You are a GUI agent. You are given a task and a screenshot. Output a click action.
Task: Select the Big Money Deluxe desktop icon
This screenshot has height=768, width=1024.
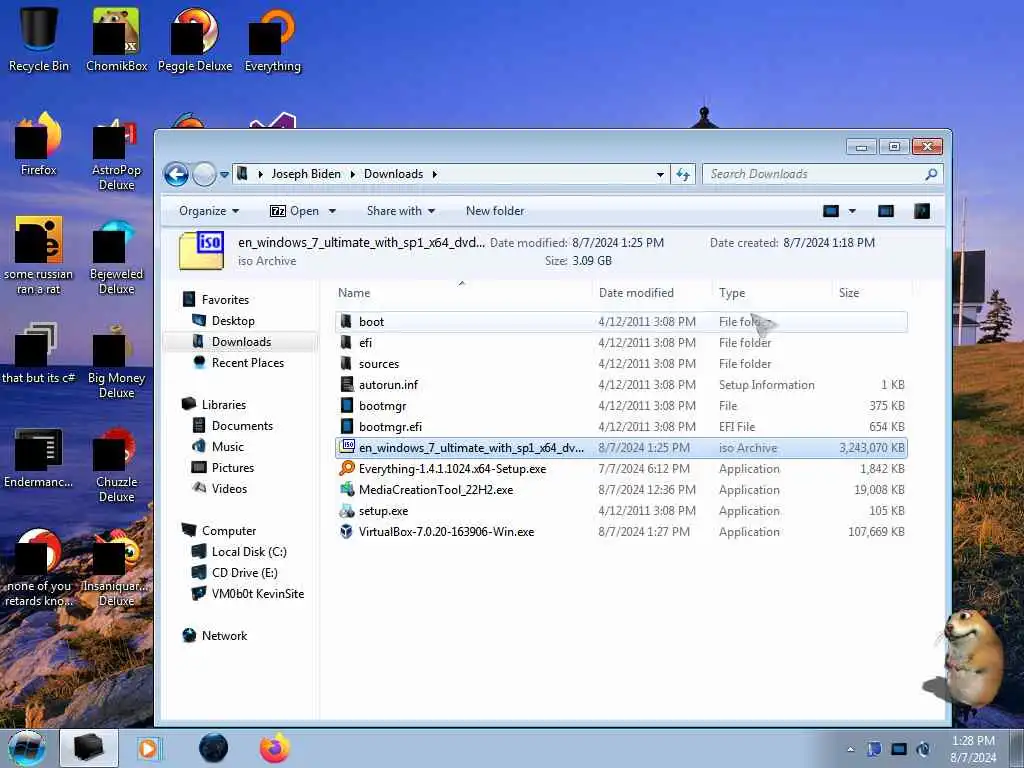116,360
